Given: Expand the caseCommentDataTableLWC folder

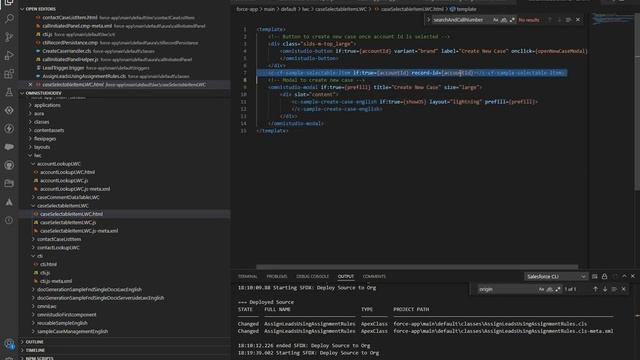Looking at the screenshot, I should [x=68, y=197].
